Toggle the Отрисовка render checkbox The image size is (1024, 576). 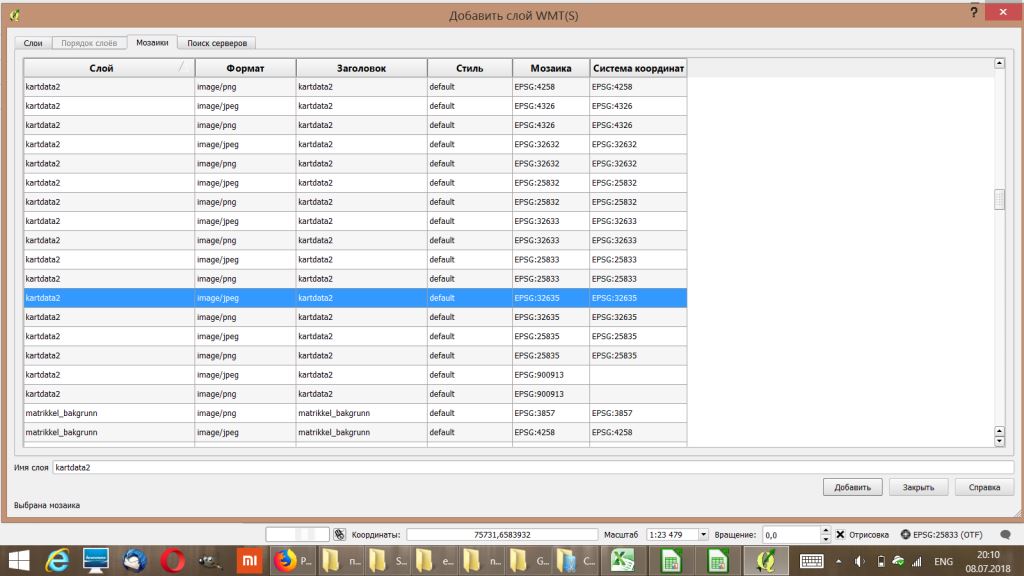click(840, 535)
